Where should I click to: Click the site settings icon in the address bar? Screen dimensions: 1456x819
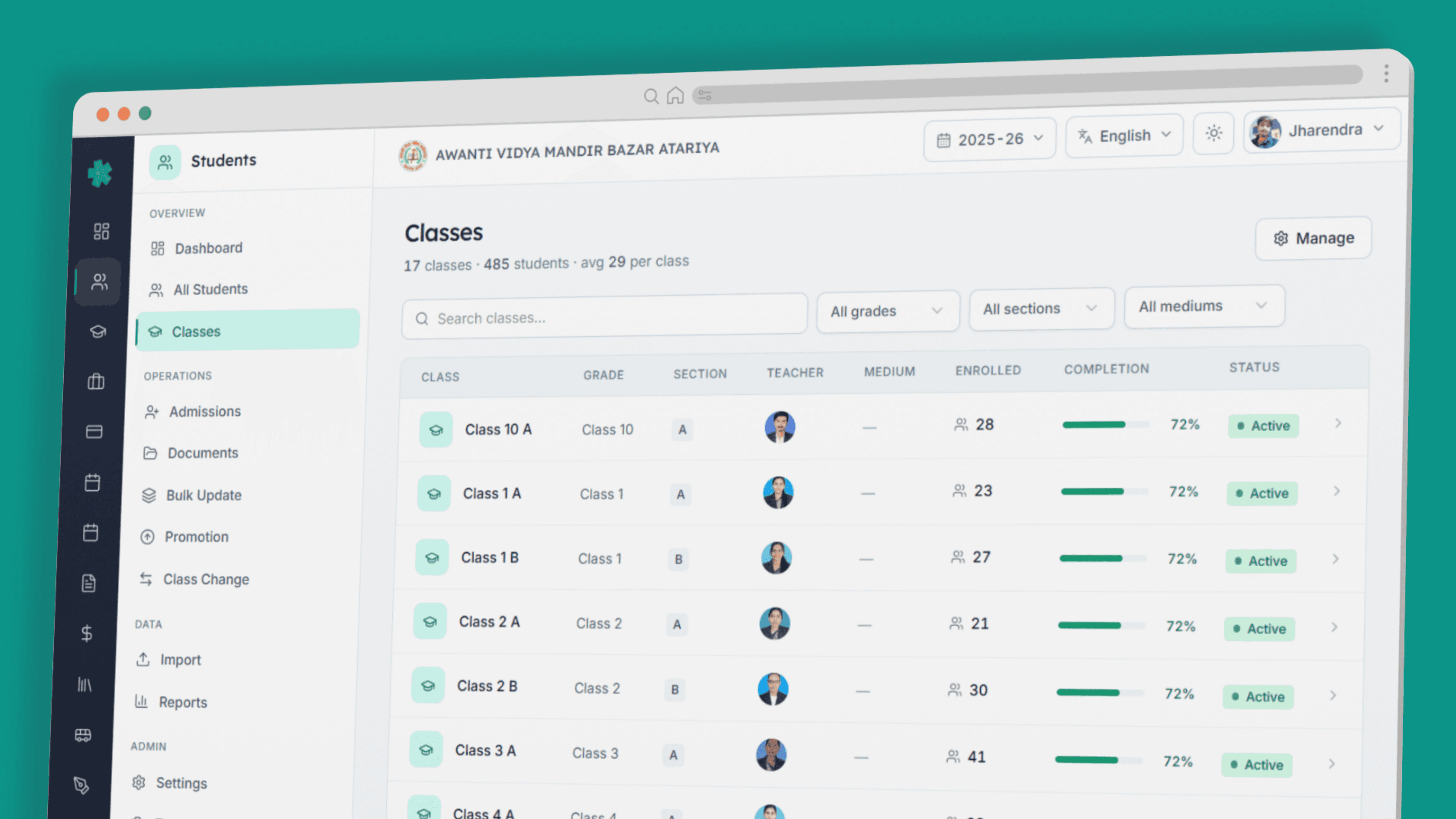(x=705, y=95)
